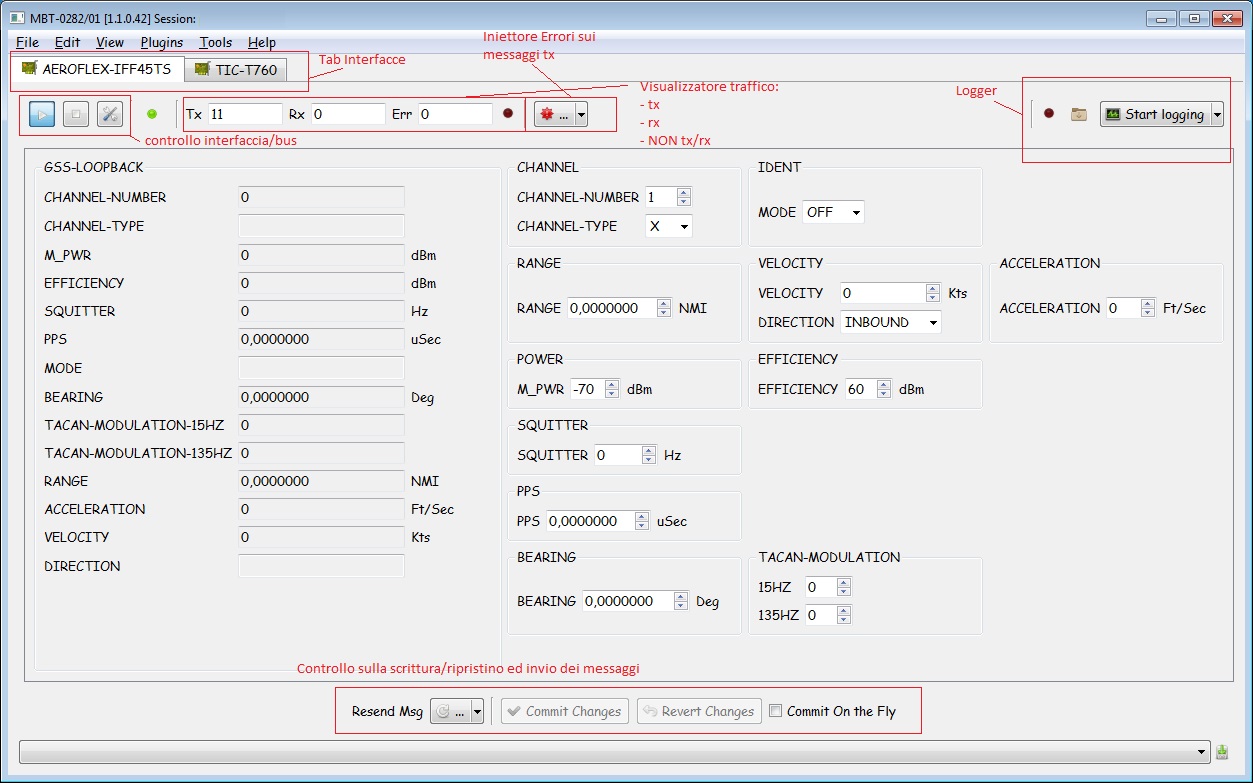Click the Stop interface icon
The height and width of the screenshot is (783, 1253).
tap(73, 113)
